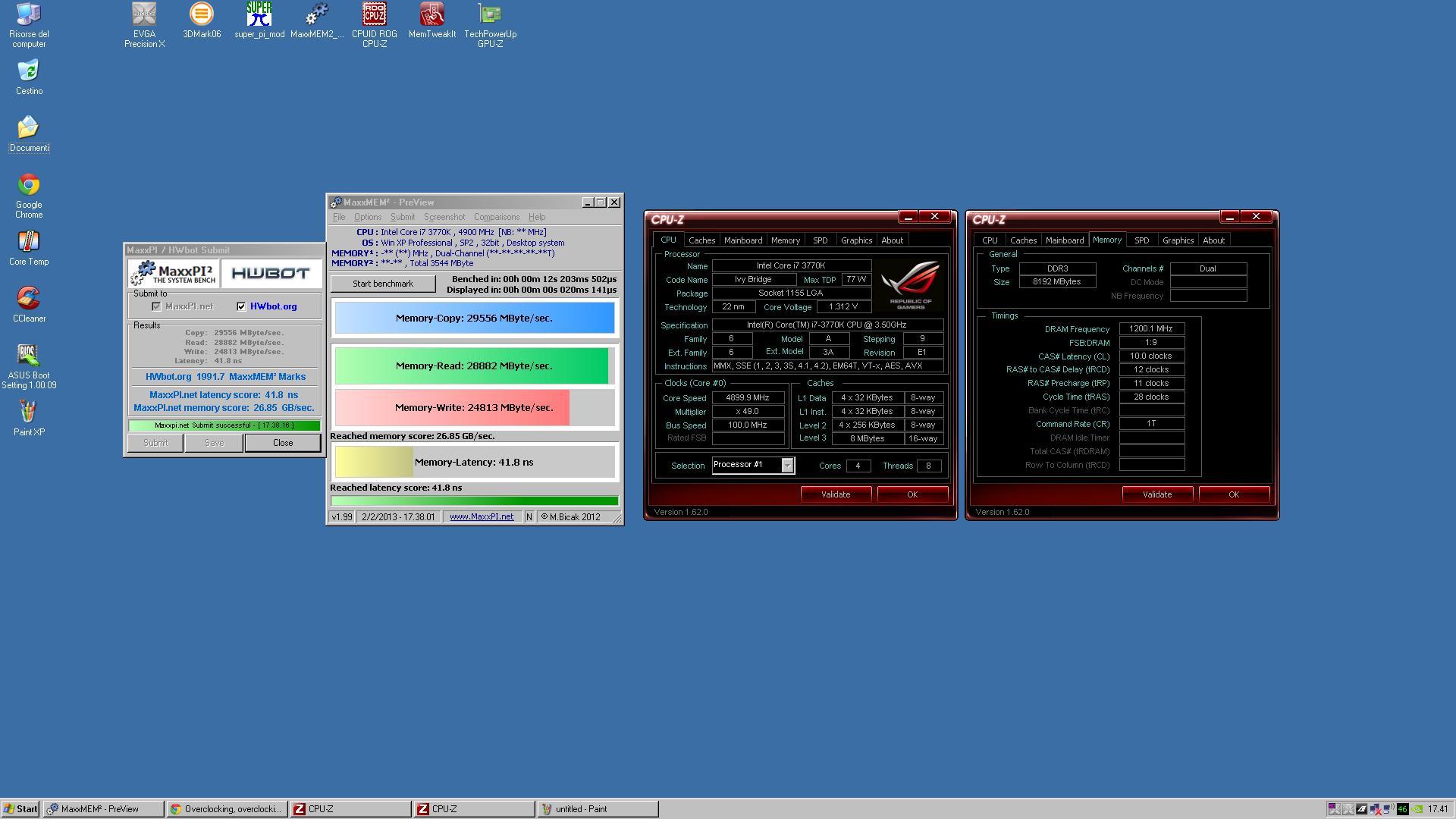Launch CCleaner desktop icon

[29, 305]
